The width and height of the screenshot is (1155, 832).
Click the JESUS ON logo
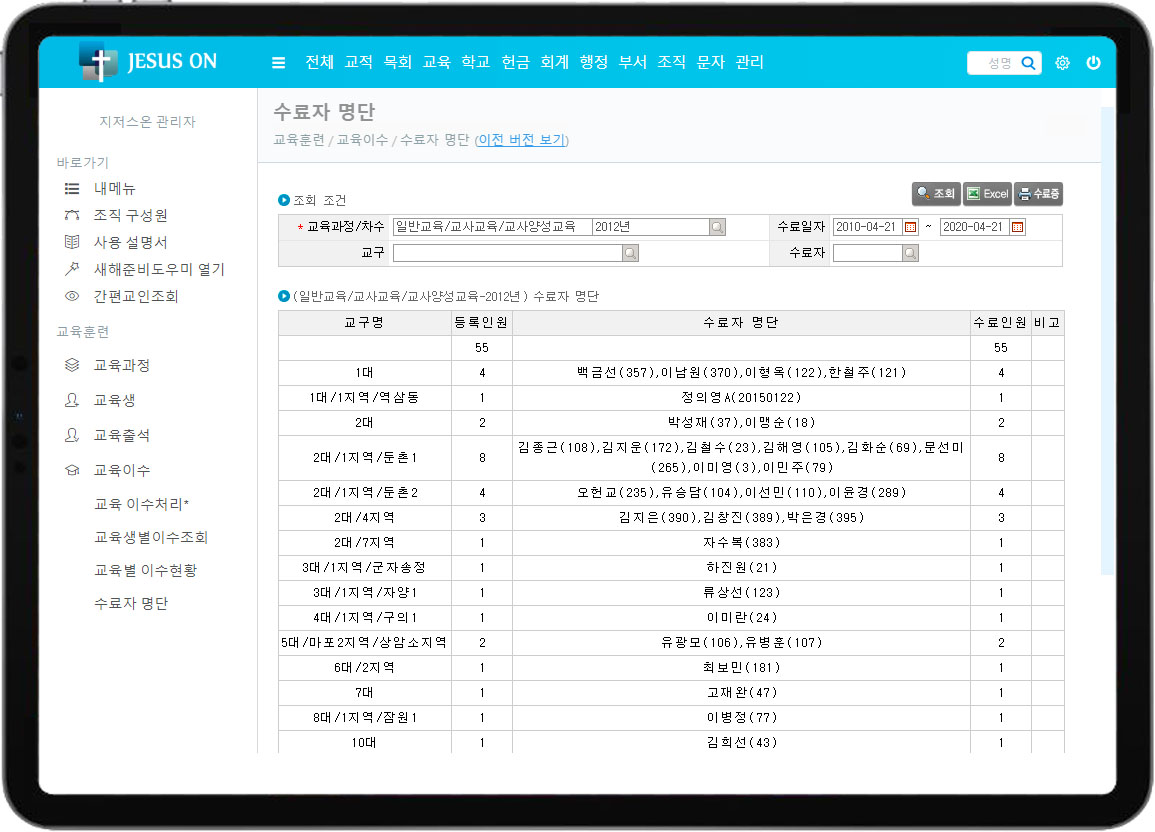pos(148,62)
